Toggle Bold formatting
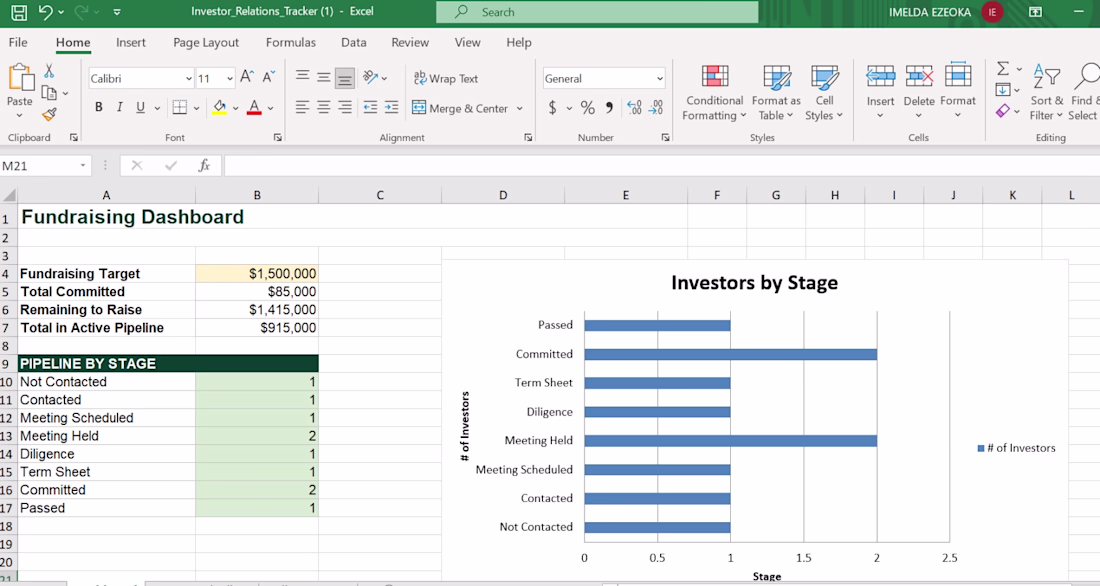Viewport: 1100px width, 586px height. [99, 107]
